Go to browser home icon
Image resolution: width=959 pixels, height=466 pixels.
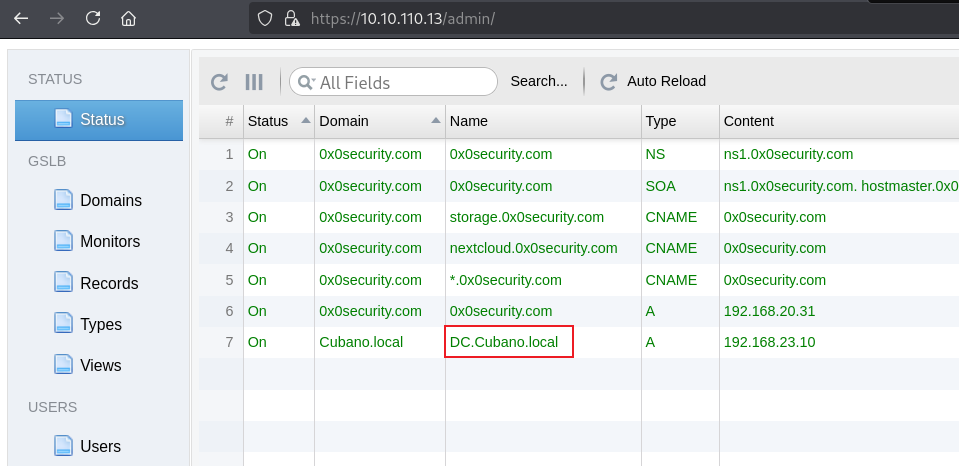pyautogui.click(x=128, y=18)
